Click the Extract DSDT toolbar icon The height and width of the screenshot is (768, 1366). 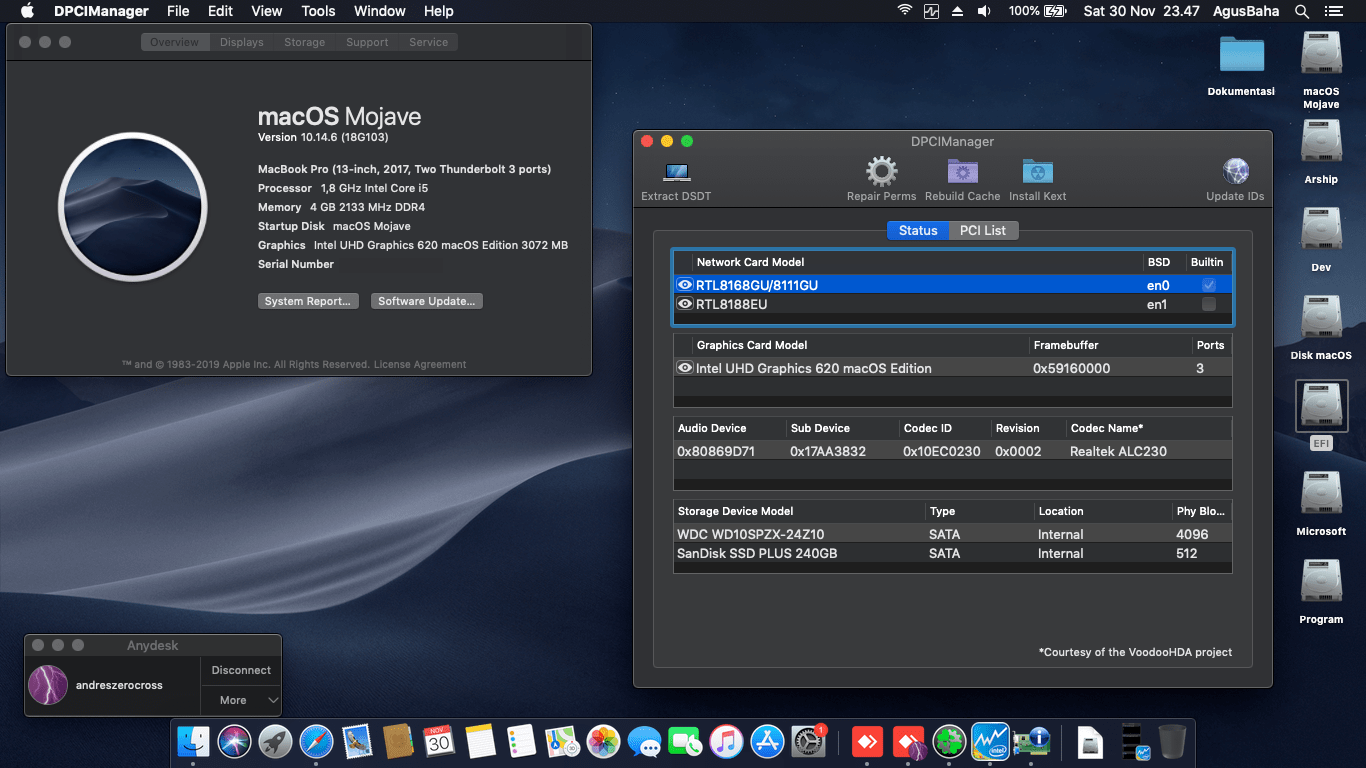tap(676, 172)
